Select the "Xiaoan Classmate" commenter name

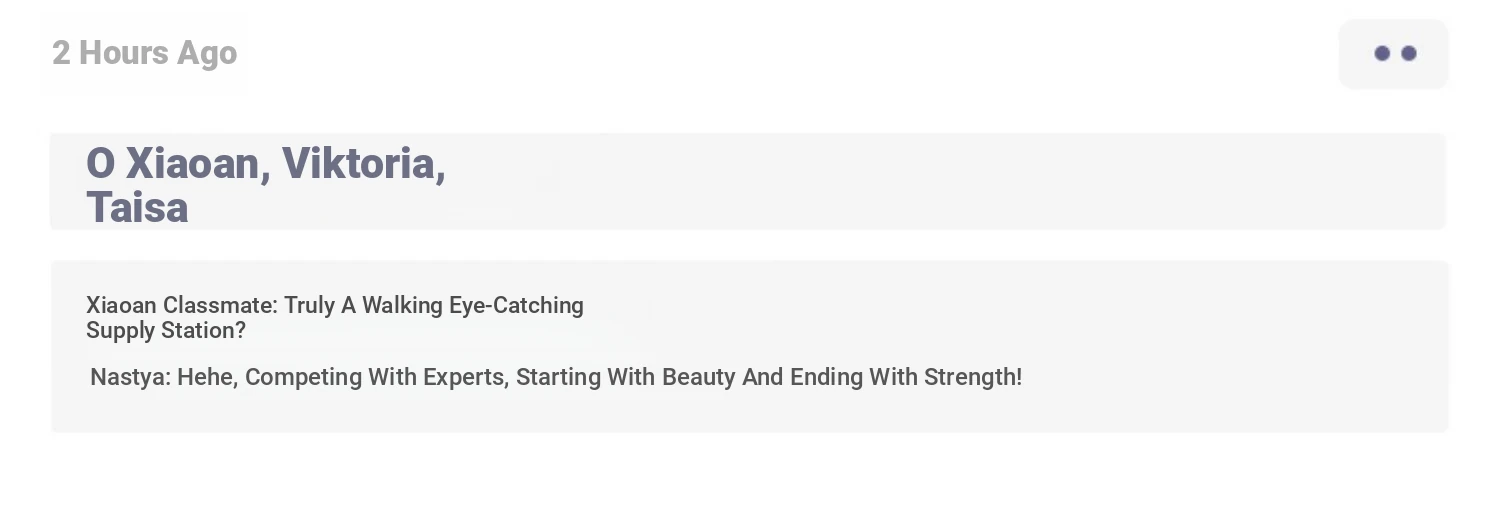(182, 305)
